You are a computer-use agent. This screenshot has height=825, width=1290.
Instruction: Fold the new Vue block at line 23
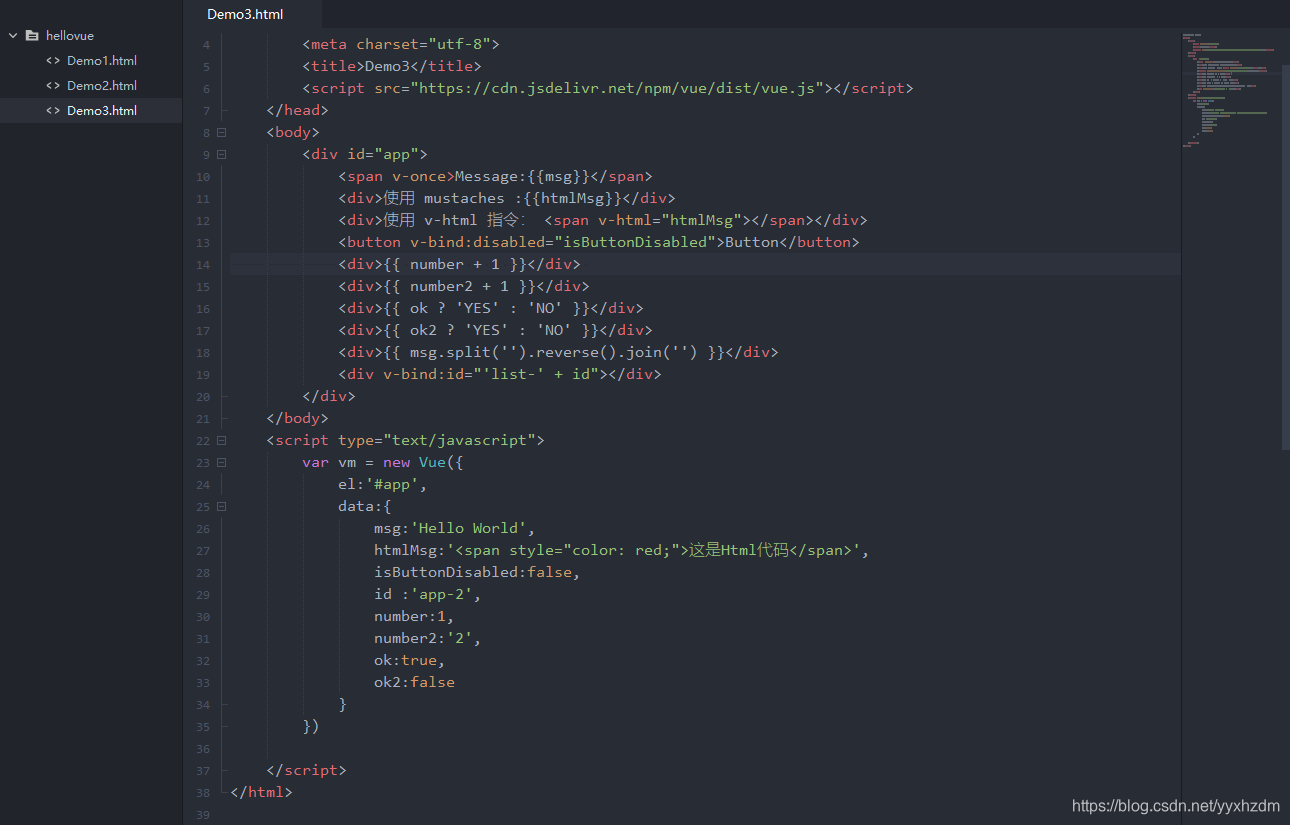(x=221, y=462)
